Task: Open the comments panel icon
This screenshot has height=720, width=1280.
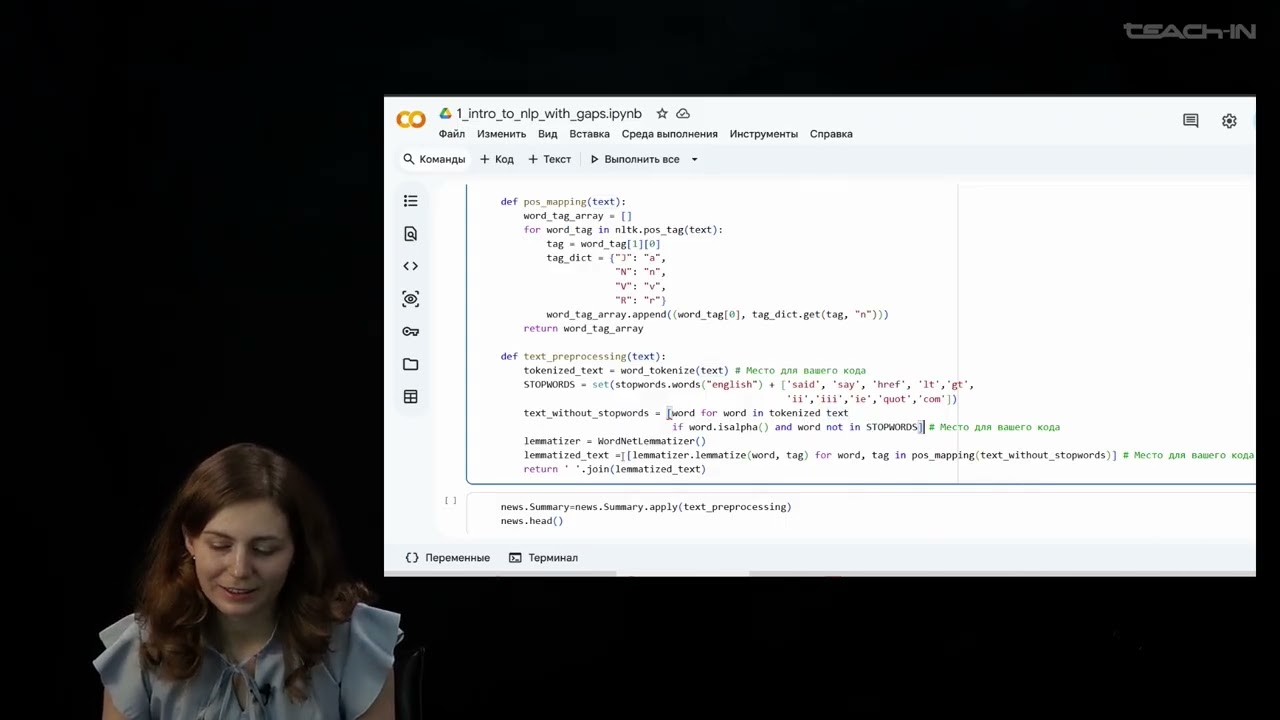Action: pos(1190,120)
